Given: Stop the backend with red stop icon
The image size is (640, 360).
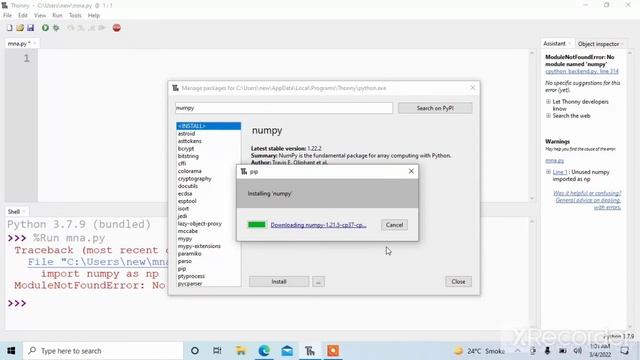Looking at the screenshot, I should pyautogui.click(x=117, y=28).
